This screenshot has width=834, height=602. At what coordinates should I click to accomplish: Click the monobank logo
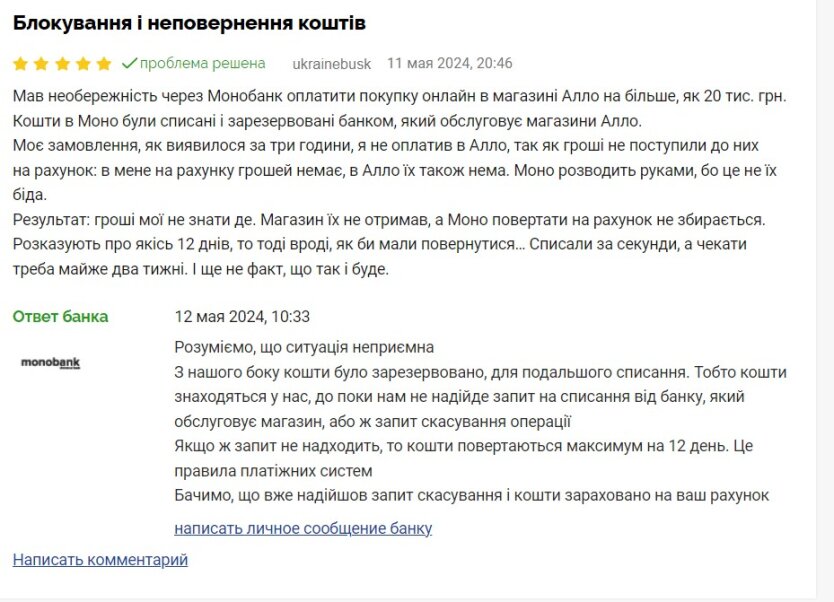50,363
